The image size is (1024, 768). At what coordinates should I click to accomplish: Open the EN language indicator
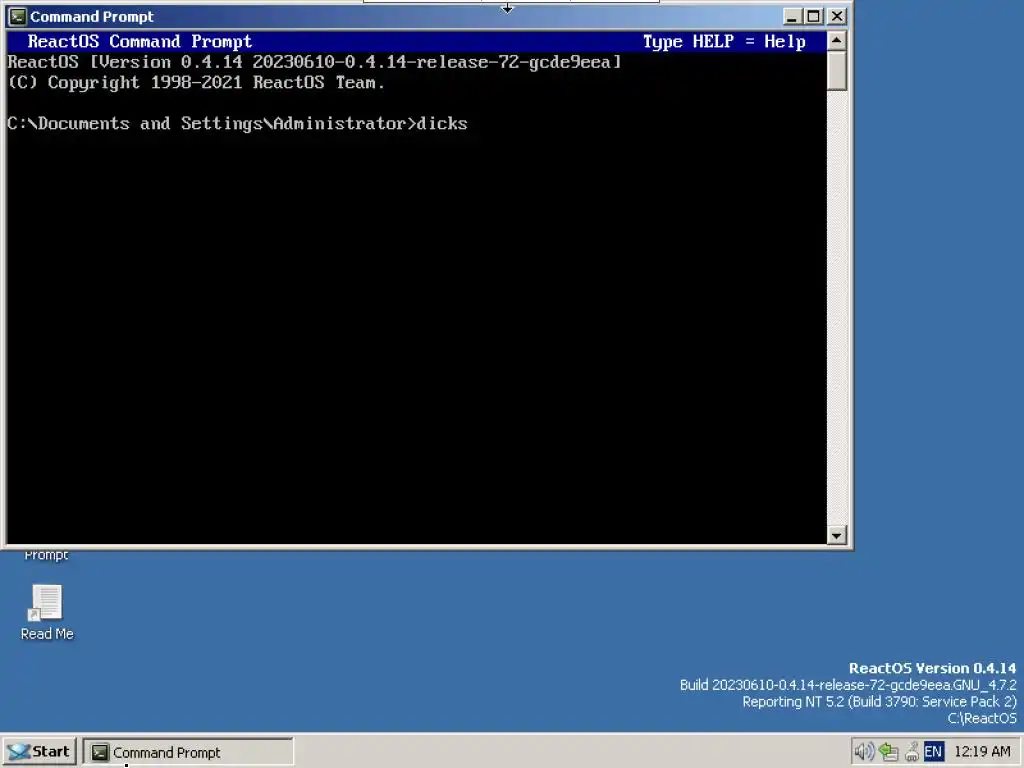[933, 752]
